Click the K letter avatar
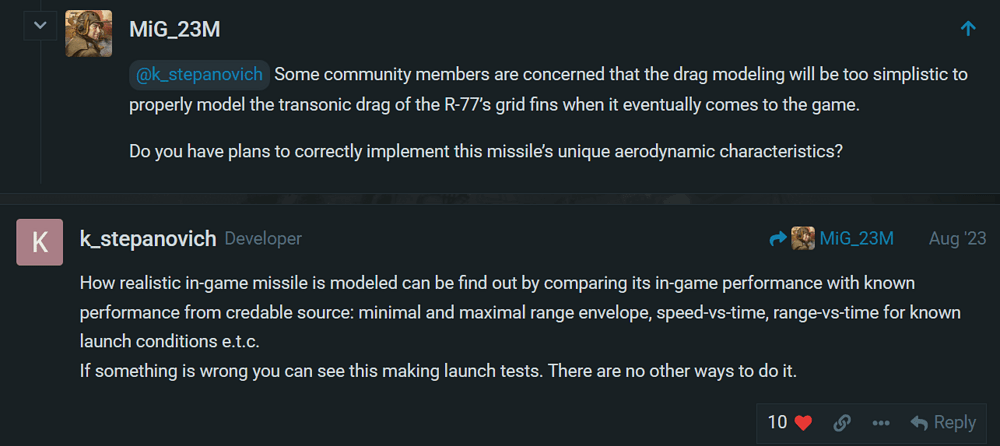This screenshot has height=446, width=1000. coord(40,242)
